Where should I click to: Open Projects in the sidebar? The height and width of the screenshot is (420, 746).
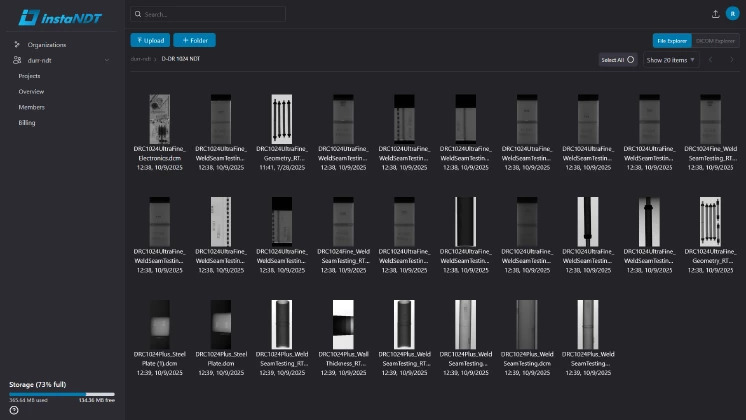(29, 76)
